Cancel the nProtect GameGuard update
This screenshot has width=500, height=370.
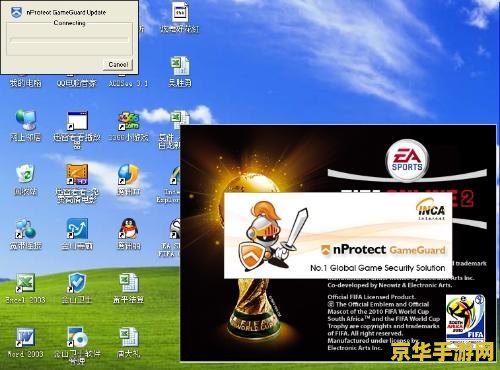point(119,64)
